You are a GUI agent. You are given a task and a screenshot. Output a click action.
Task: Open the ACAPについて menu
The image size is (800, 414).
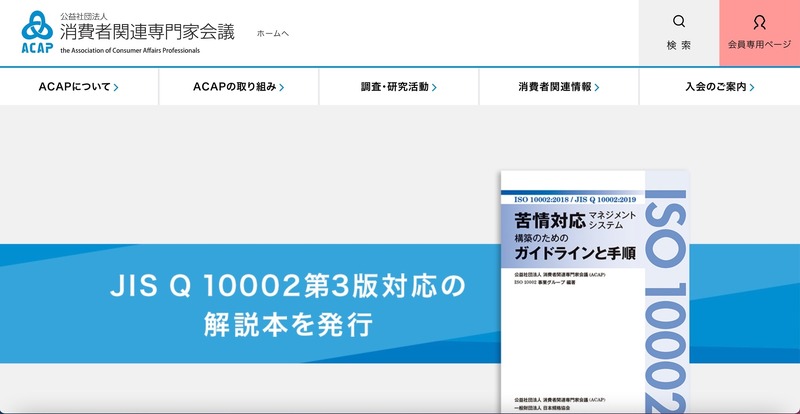click(74, 87)
